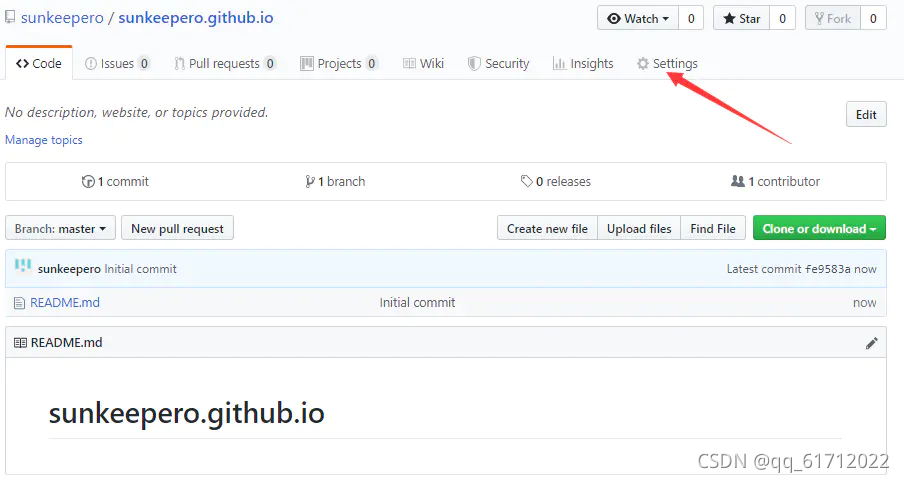Screen dimensions: 904x482
Task: Click Create new file
Action: click(x=547, y=228)
